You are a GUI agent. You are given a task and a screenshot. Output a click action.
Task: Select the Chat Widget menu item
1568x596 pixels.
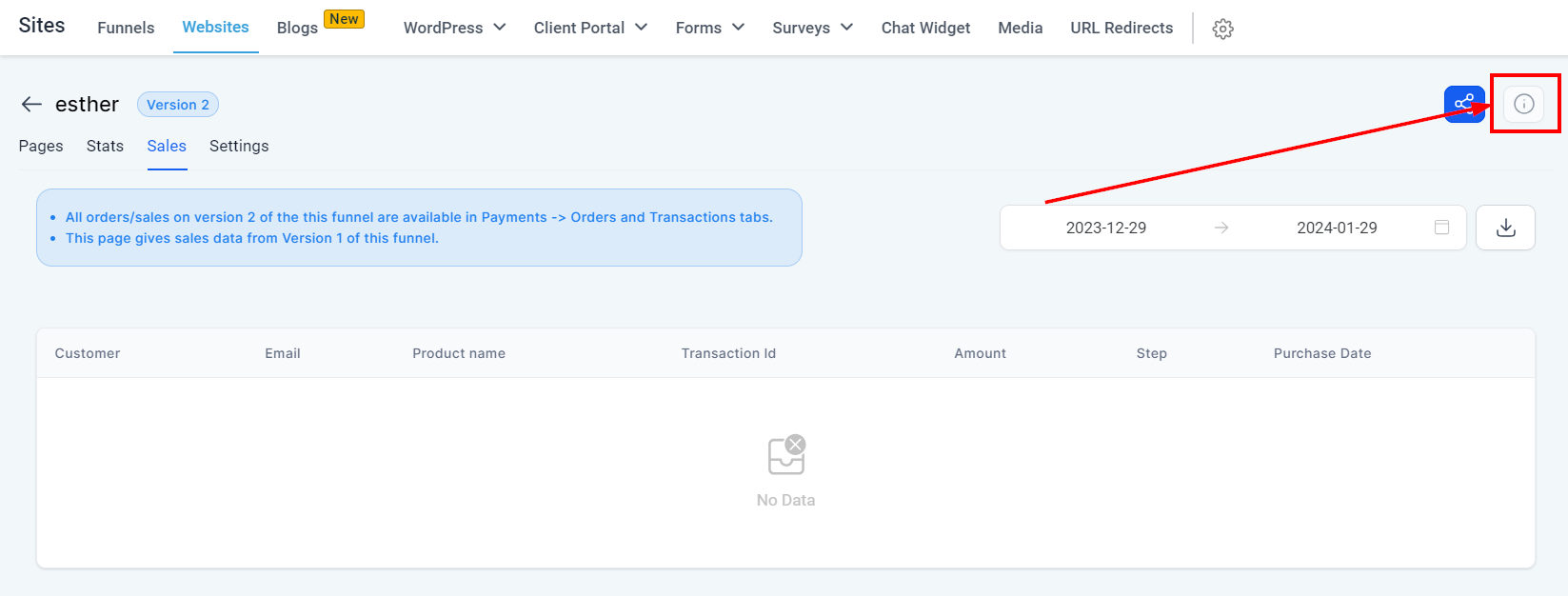click(925, 28)
